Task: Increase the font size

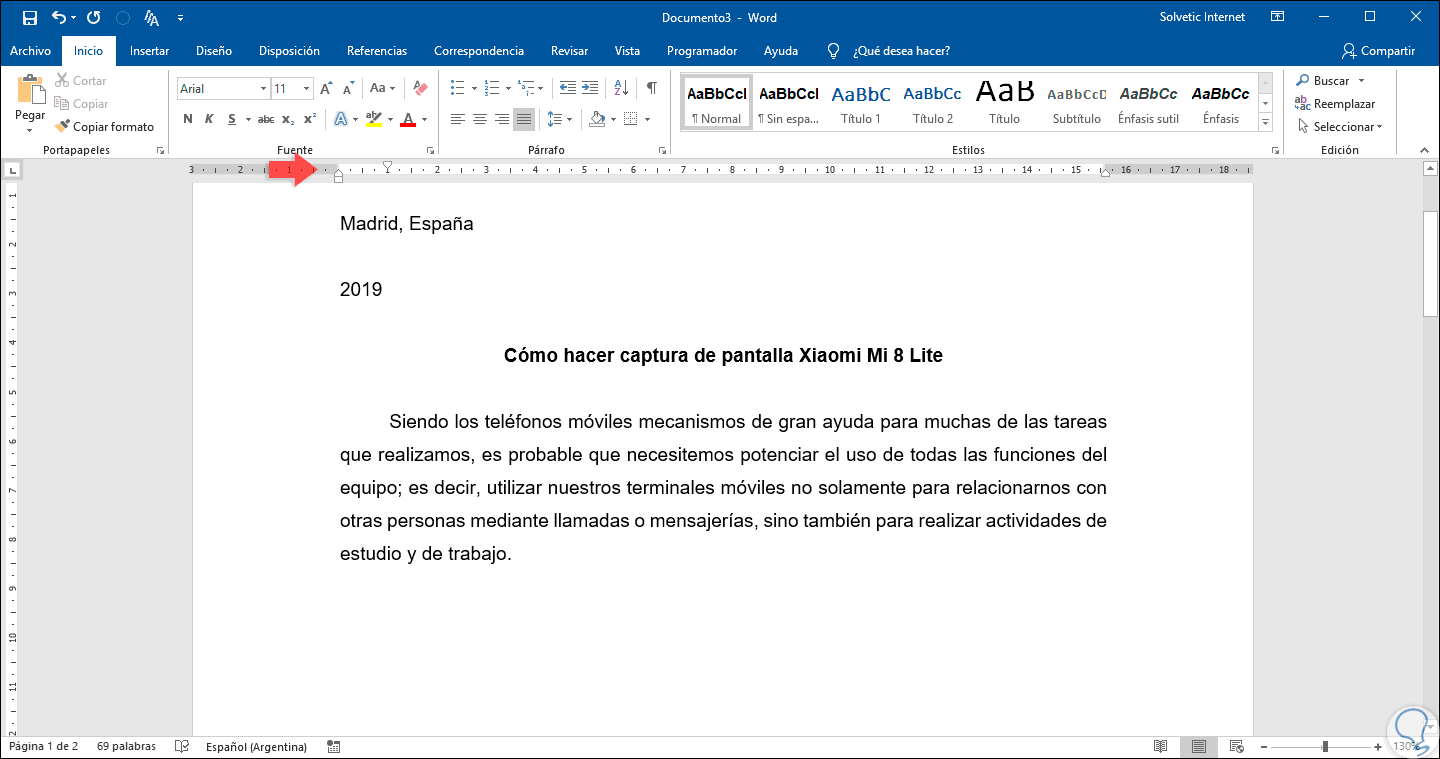Action: (x=326, y=89)
